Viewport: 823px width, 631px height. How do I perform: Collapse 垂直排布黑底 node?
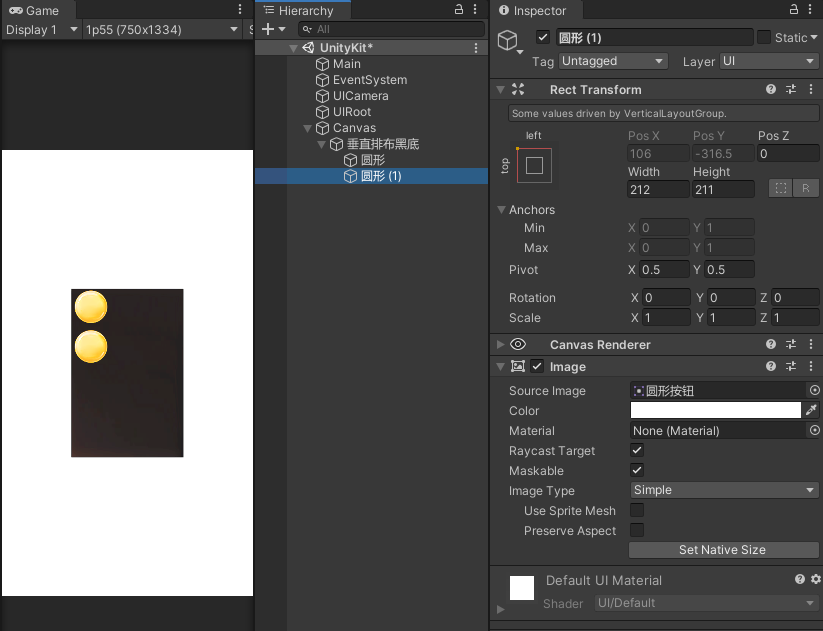point(322,144)
